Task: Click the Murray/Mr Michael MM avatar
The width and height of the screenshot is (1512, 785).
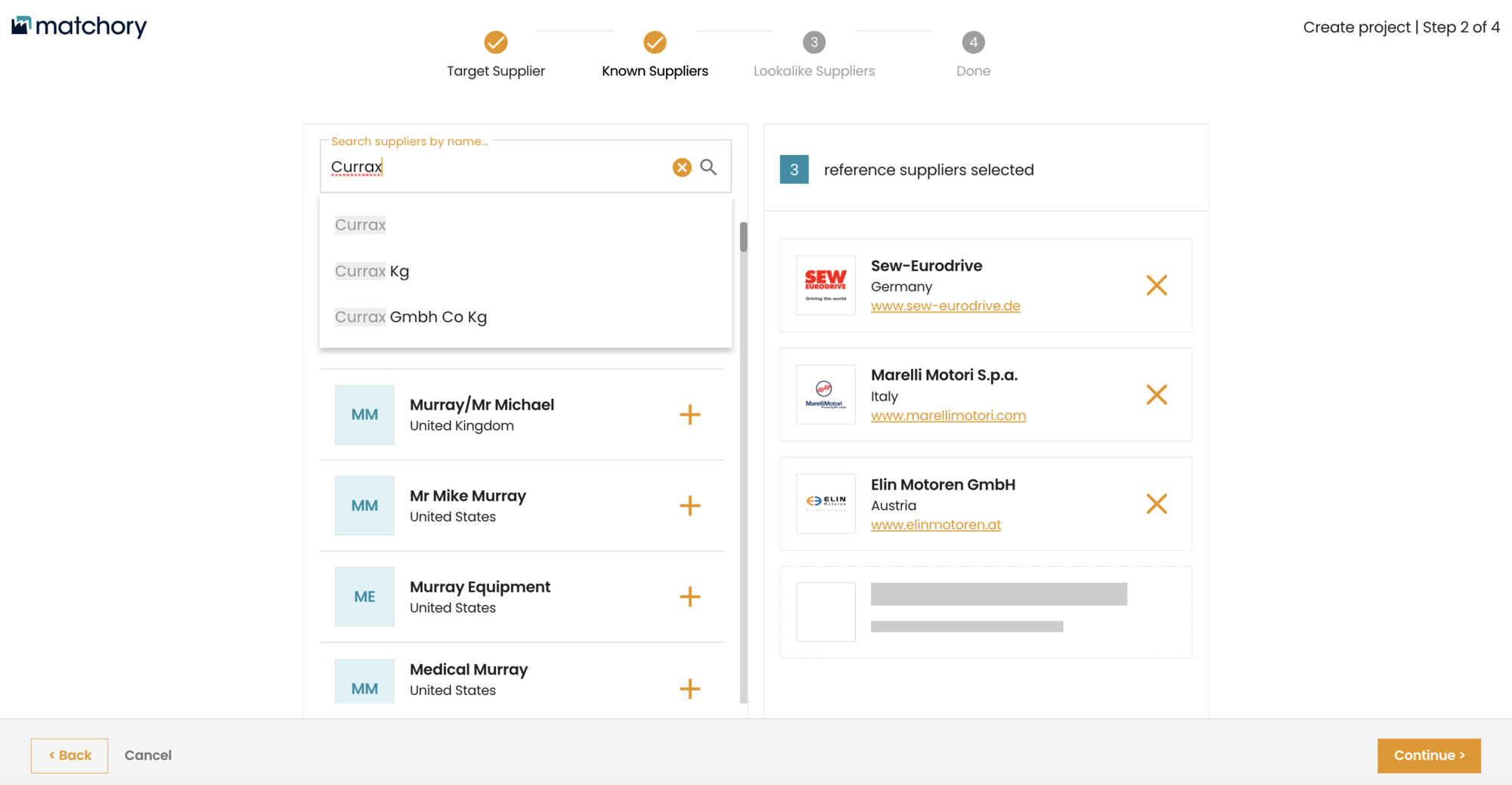Action: coord(364,415)
